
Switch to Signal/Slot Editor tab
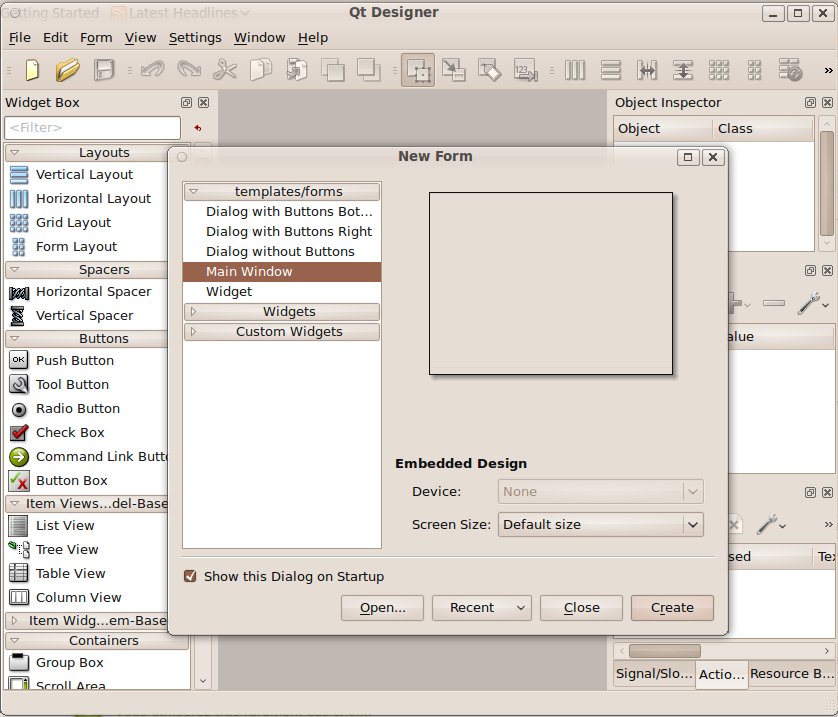pyautogui.click(x=654, y=673)
